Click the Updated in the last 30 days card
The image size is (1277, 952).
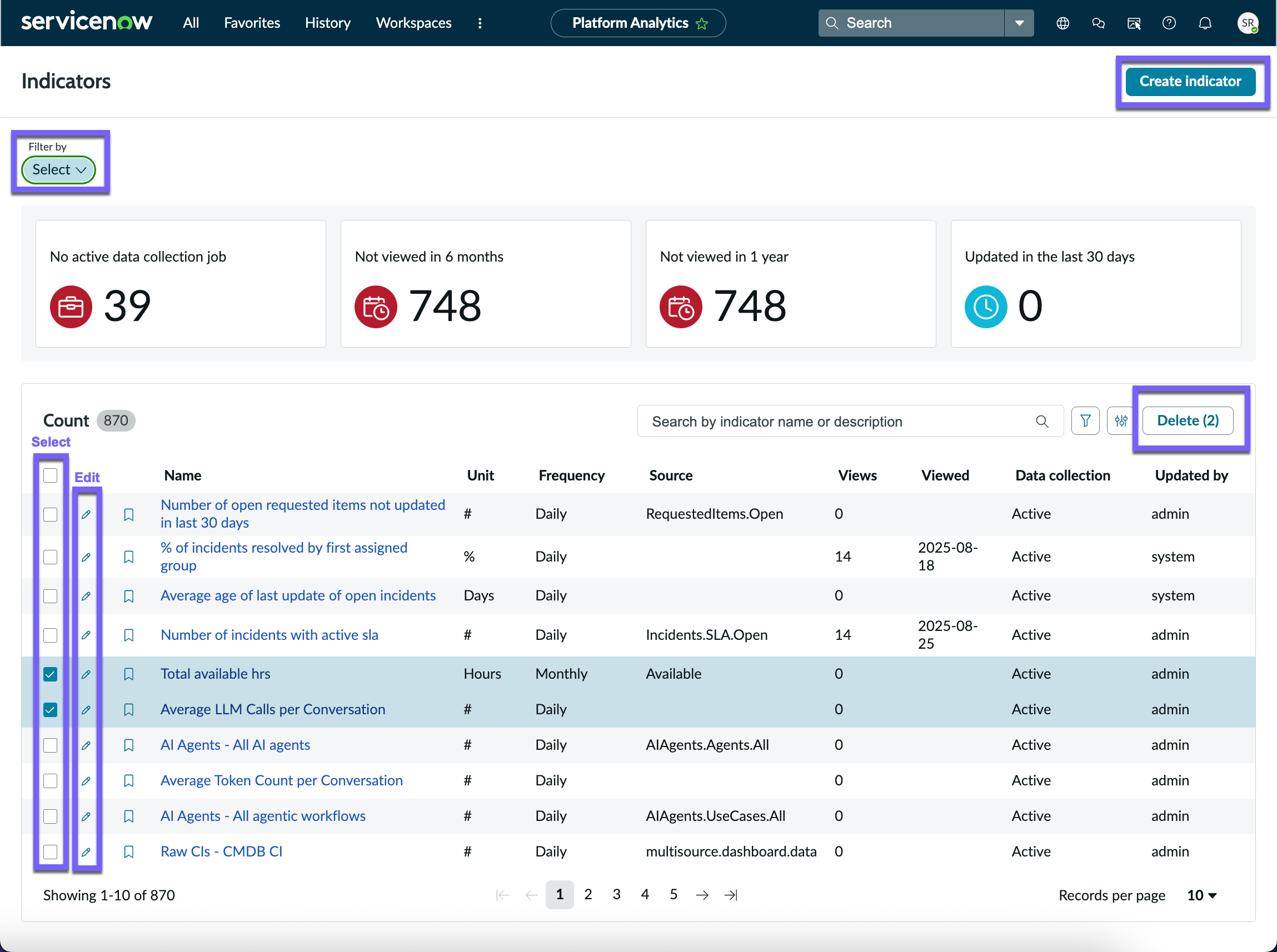click(1095, 284)
